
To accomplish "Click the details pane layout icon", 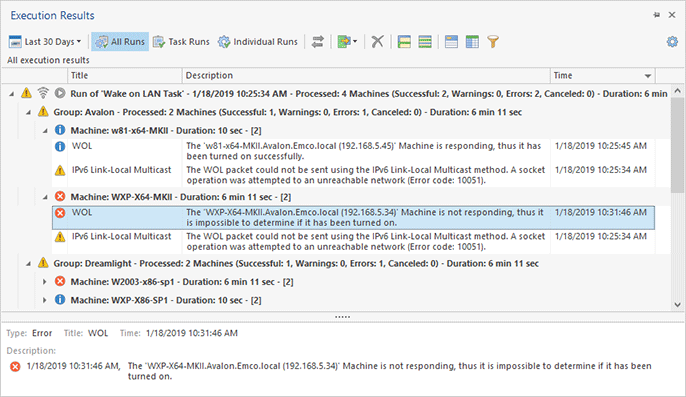I will (451, 42).
